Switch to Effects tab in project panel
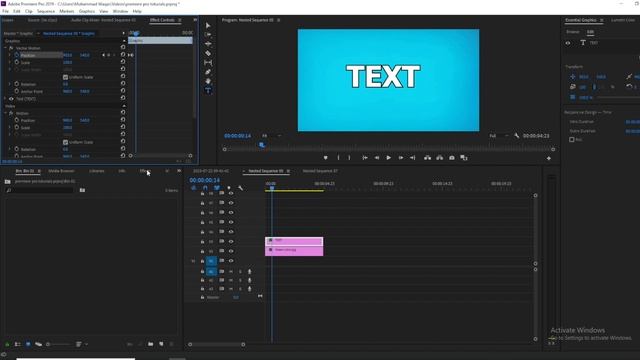 (145, 171)
